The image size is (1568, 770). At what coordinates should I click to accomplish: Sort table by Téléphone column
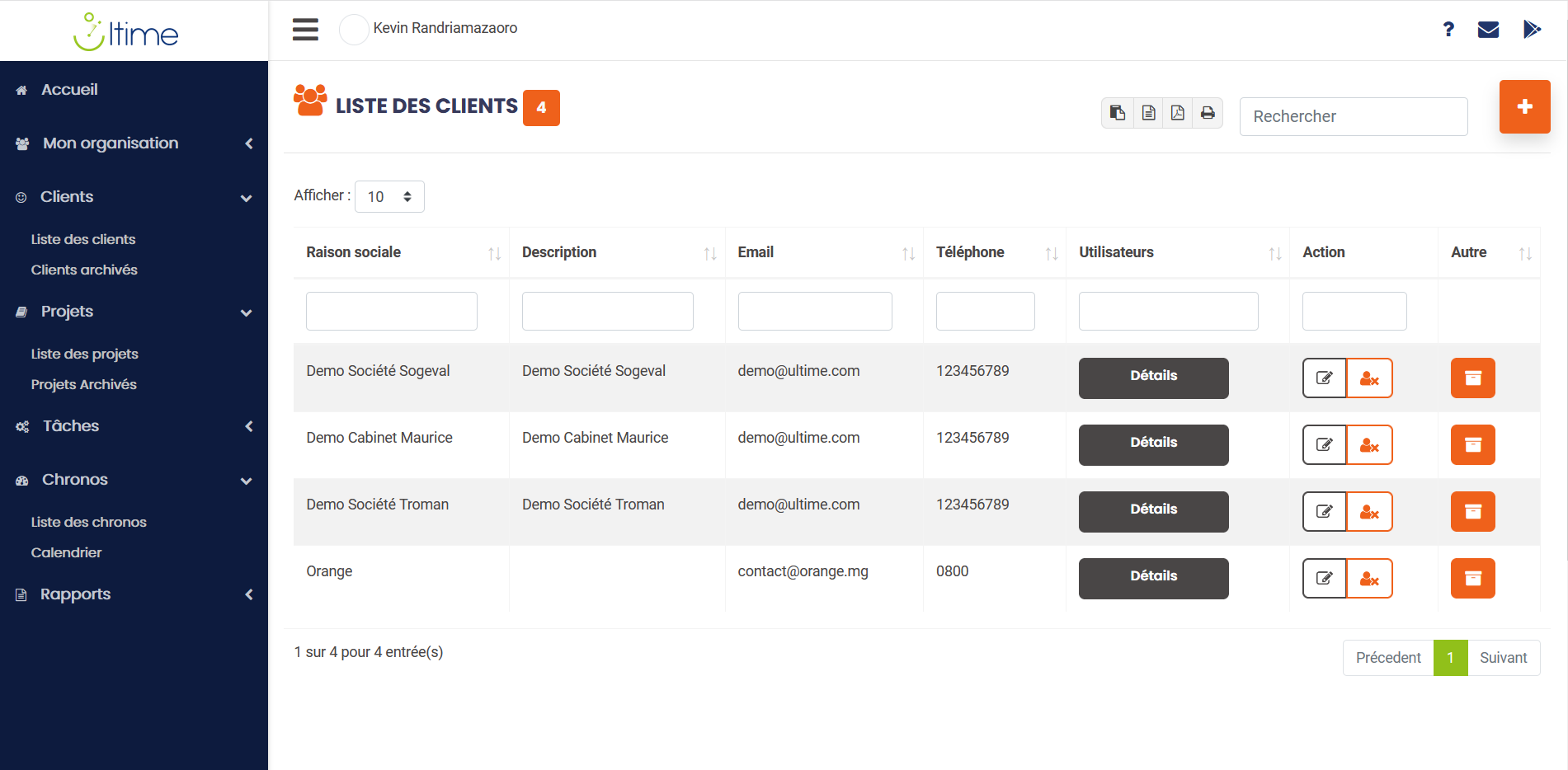click(996, 252)
